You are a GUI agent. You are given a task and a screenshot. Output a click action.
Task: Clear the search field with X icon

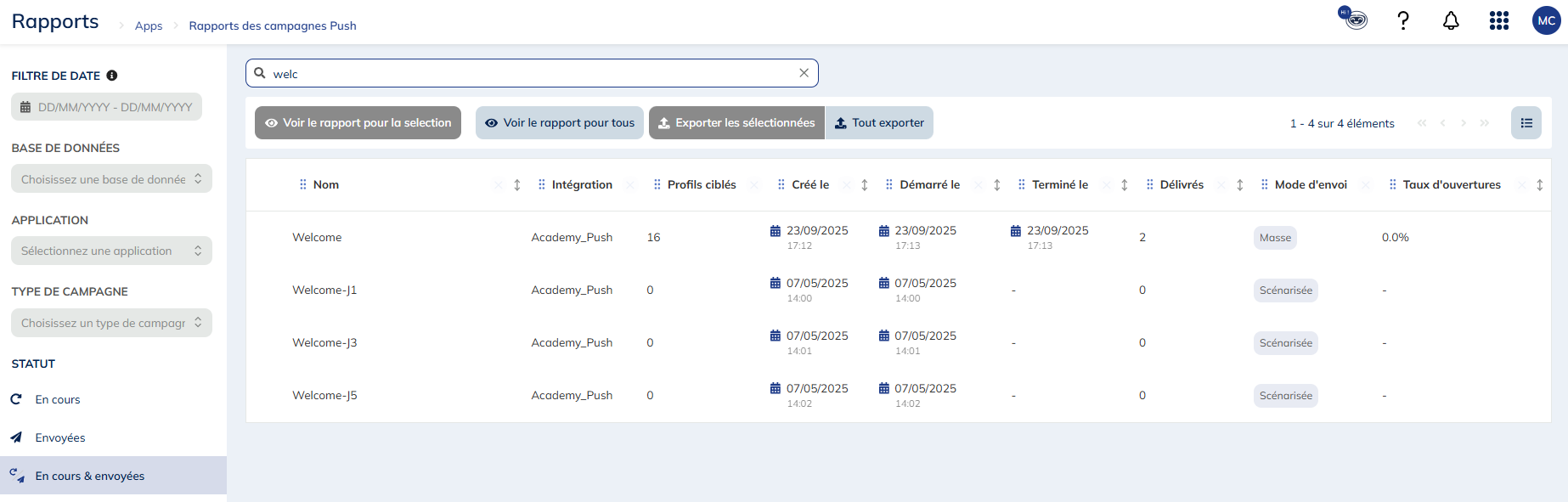point(804,73)
